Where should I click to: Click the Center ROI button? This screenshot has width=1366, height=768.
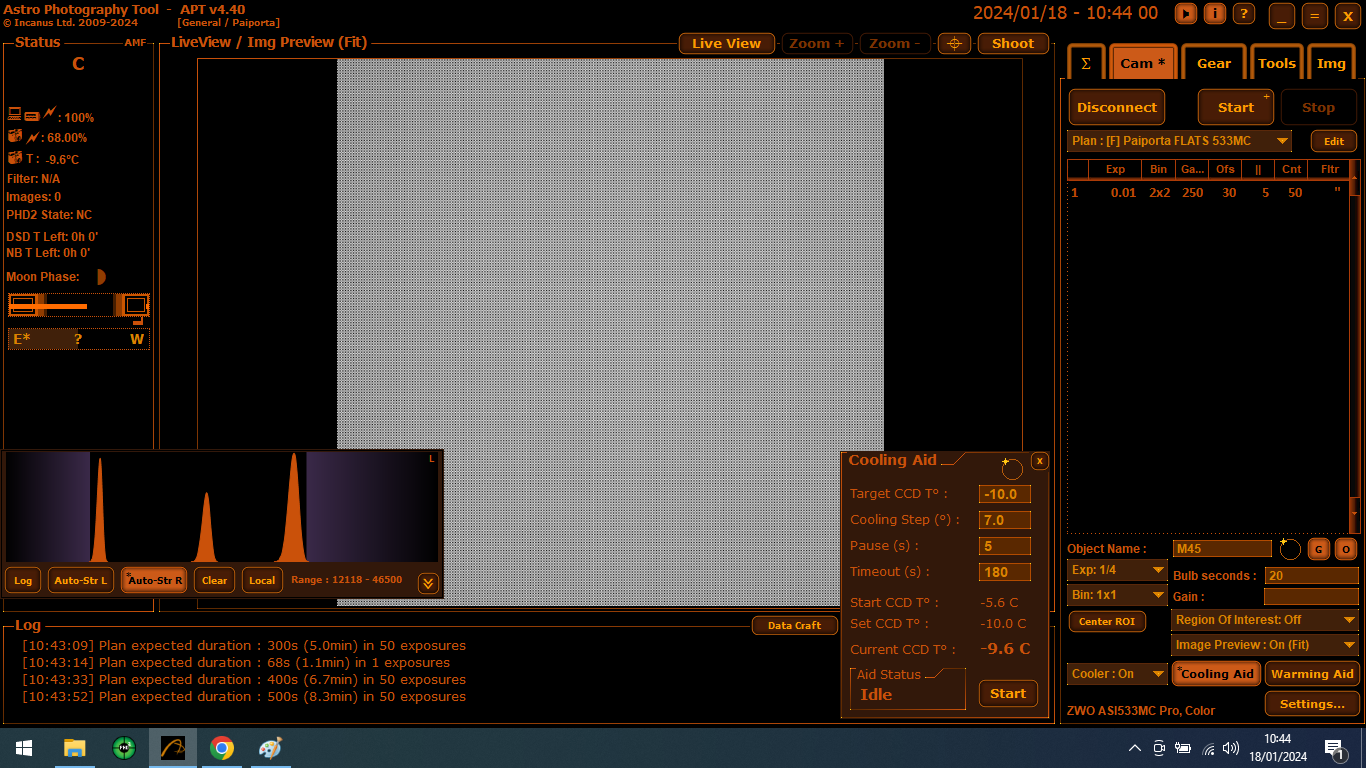[1108, 621]
